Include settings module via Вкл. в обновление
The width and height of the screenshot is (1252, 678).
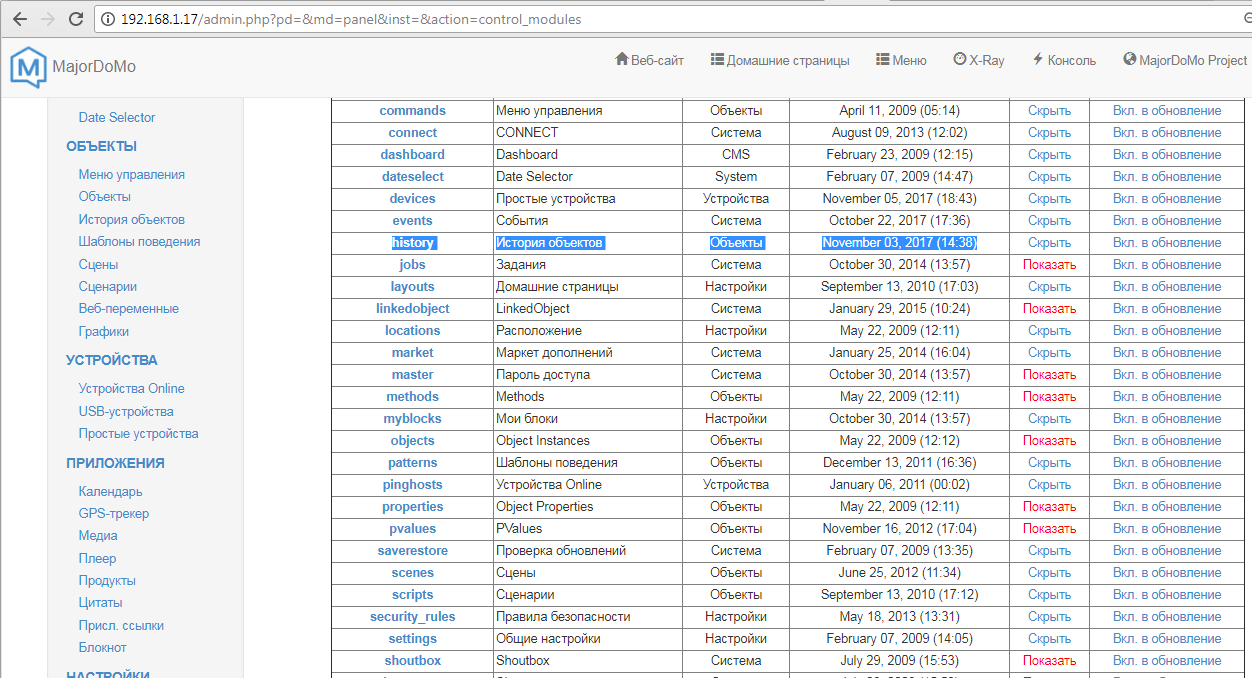coord(1167,638)
